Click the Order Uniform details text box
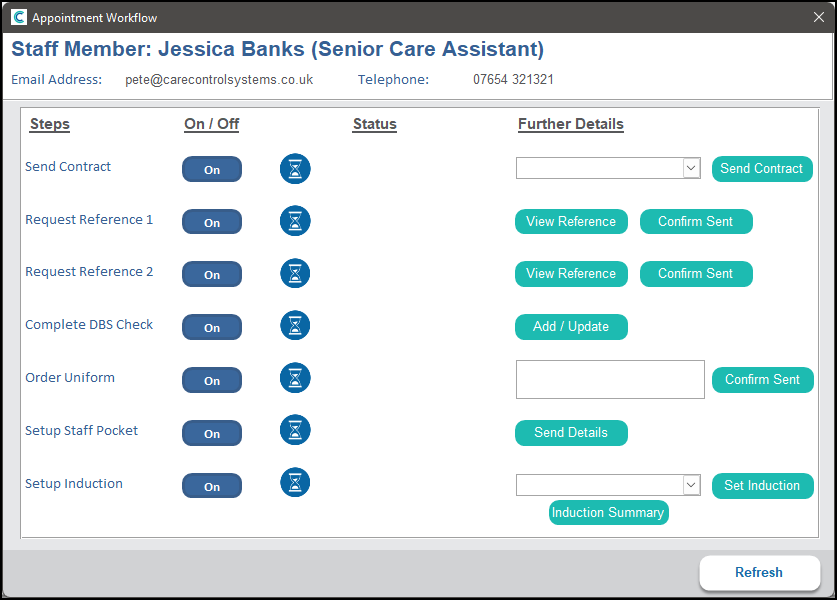837x600 pixels. (x=610, y=380)
